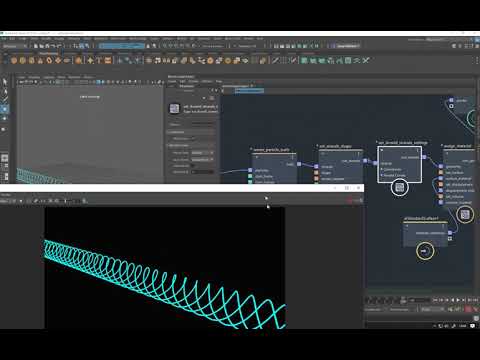Select the polygon cube shelf icon
The image size is (480, 360).
(22, 60)
